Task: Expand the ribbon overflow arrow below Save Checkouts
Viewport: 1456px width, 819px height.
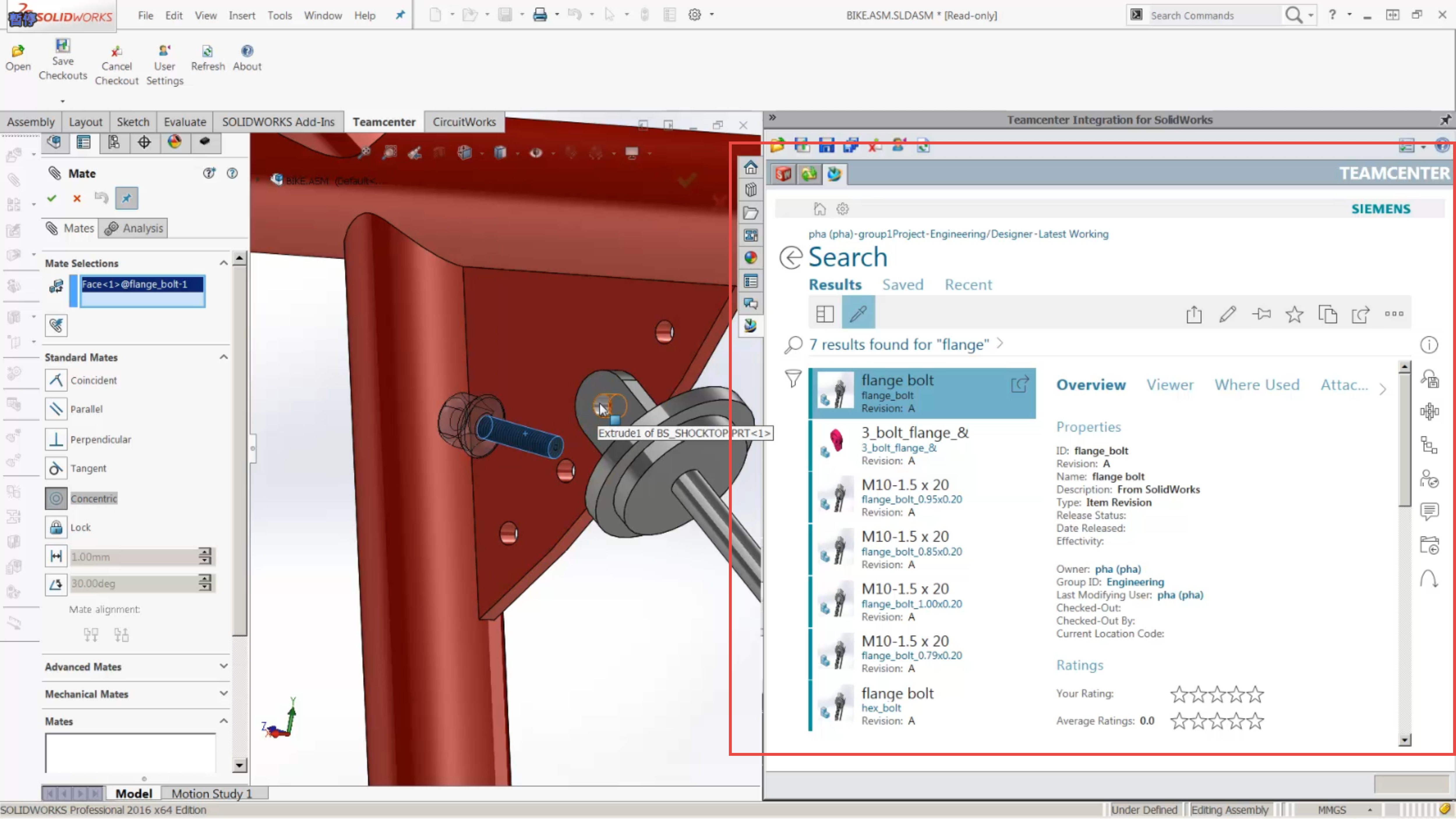Action: pos(63,101)
